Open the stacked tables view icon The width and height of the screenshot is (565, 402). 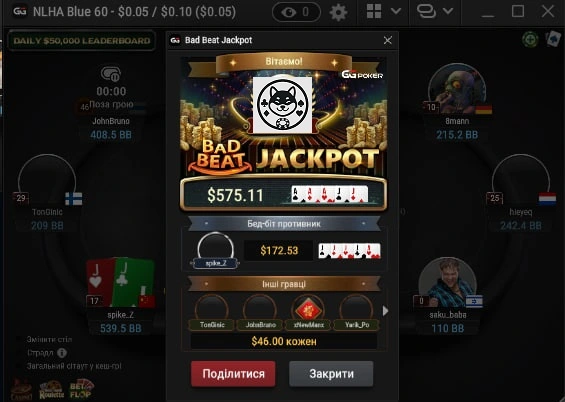(426, 11)
